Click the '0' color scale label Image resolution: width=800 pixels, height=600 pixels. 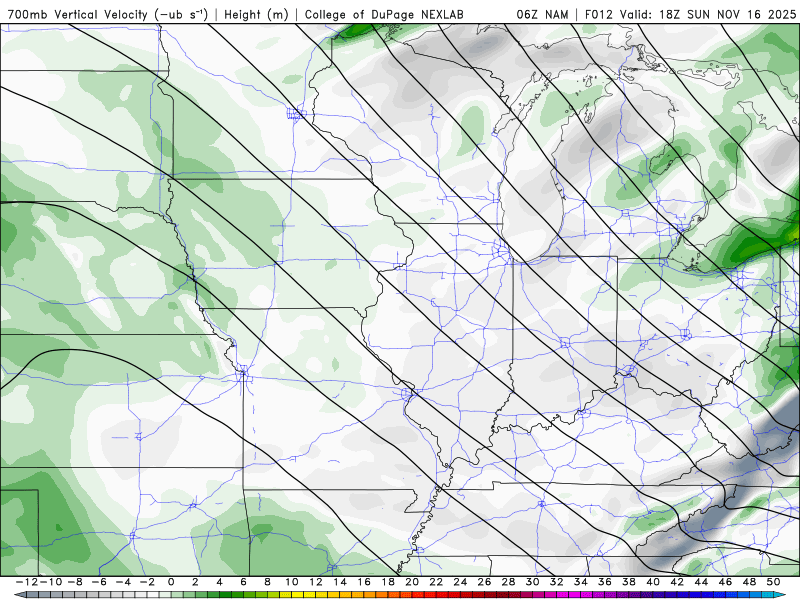[x=171, y=582]
